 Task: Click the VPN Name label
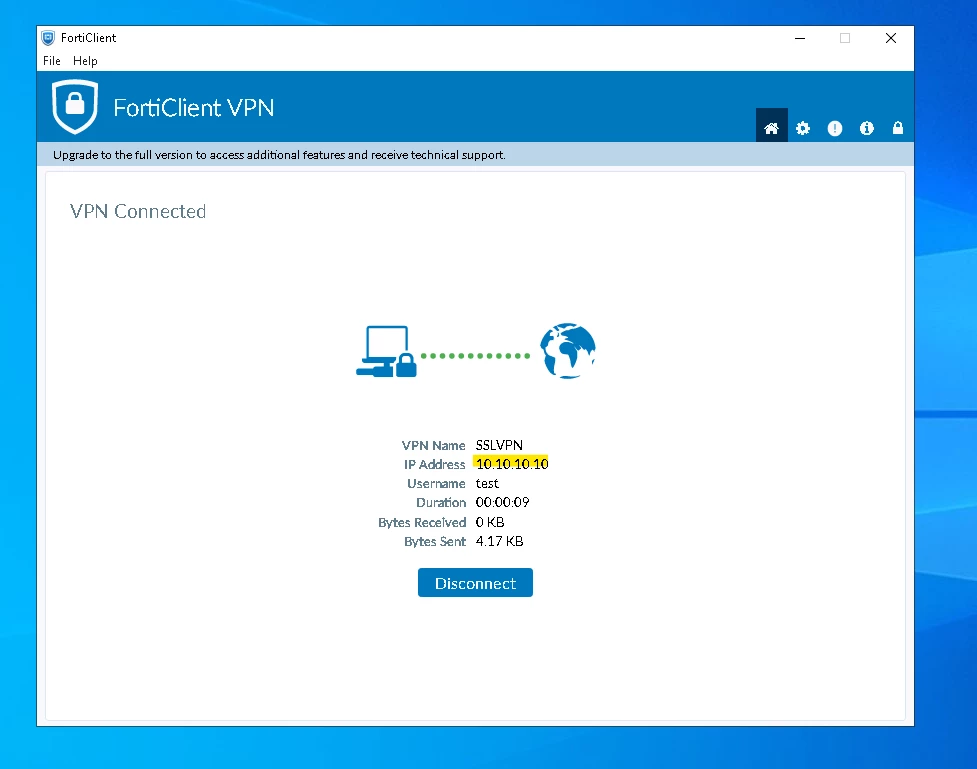(434, 446)
